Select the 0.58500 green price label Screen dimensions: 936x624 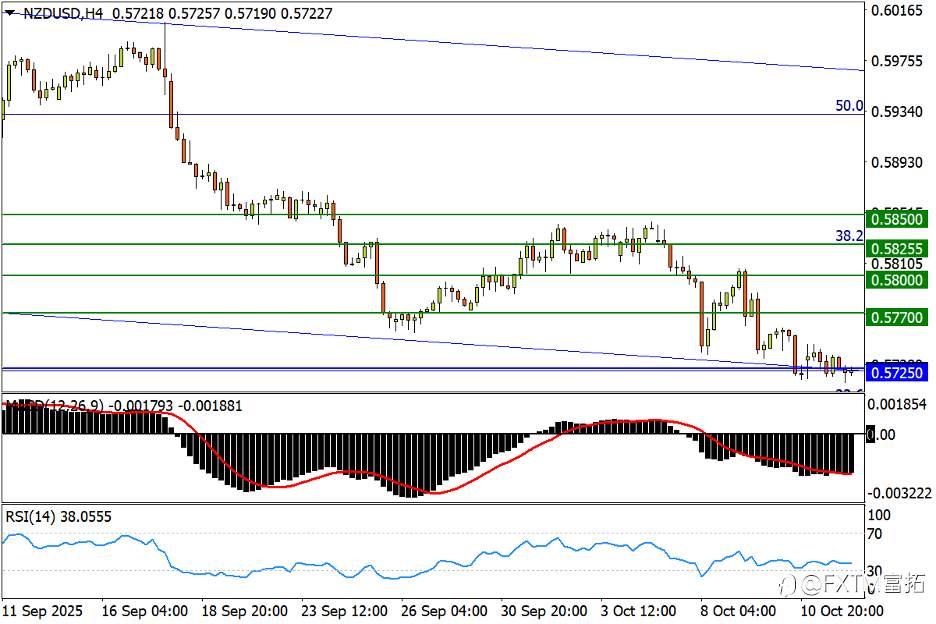[x=897, y=219]
